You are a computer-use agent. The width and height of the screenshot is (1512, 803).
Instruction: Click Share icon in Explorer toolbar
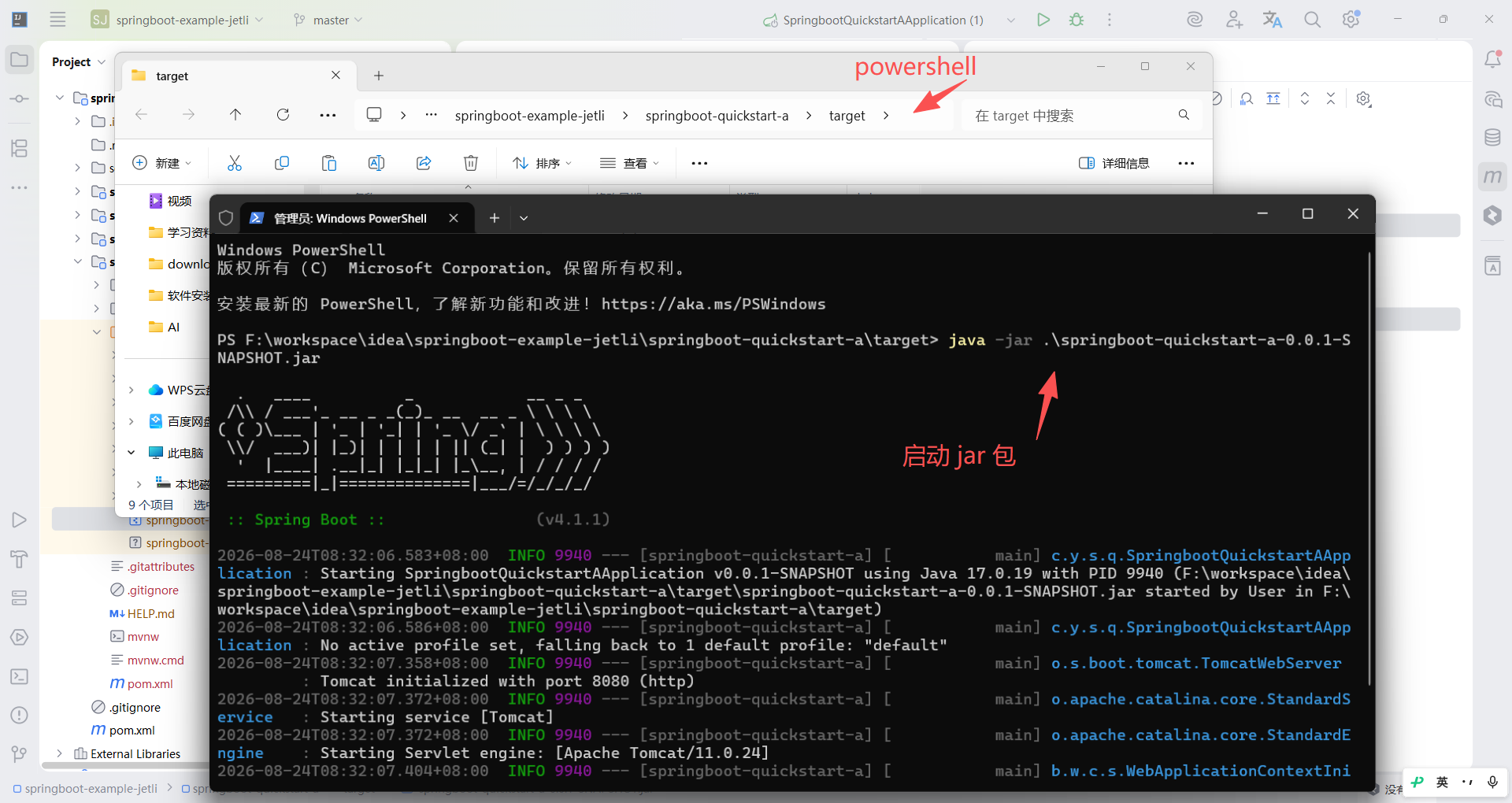tap(424, 163)
